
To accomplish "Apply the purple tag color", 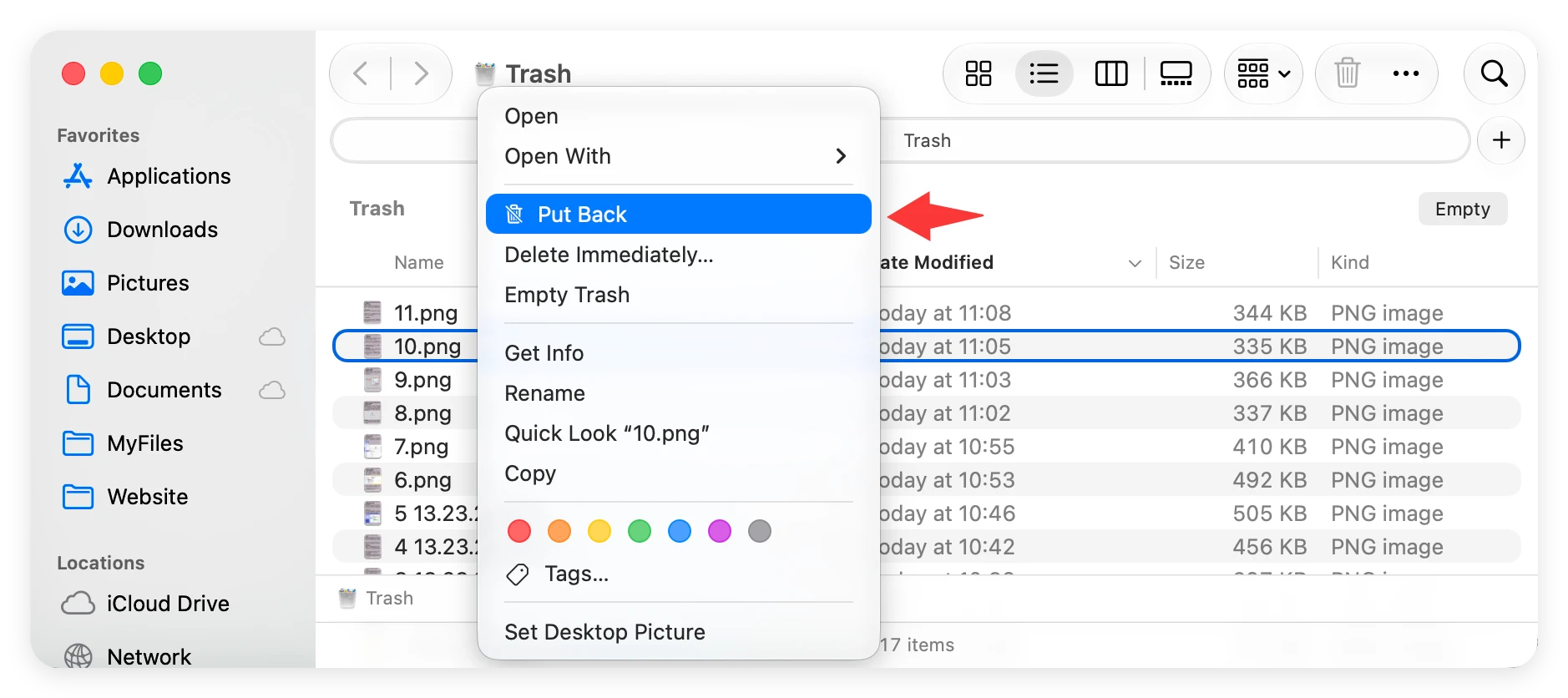I will pyautogui.click(x=720, y=531).
